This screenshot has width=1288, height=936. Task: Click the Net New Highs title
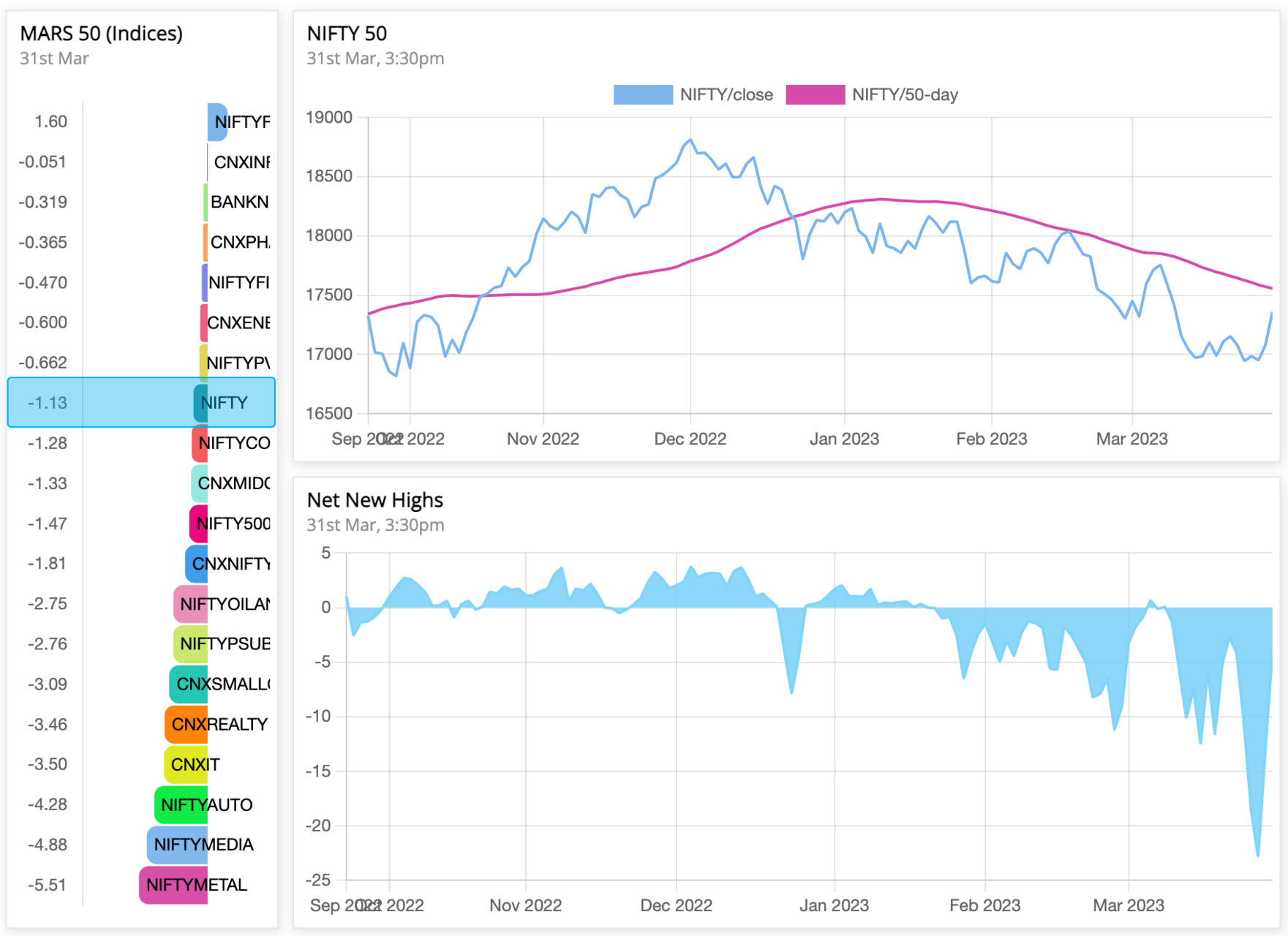pos(375,500)
